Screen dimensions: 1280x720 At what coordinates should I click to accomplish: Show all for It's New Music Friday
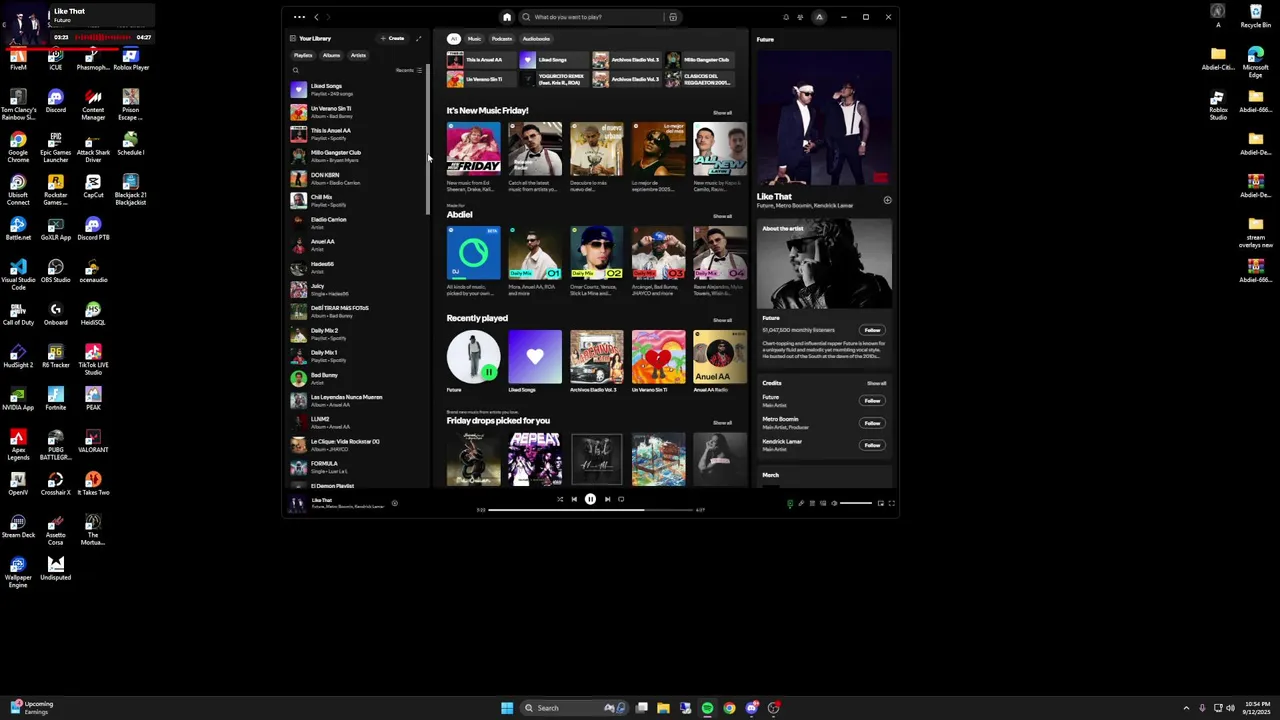click(722, 112)
